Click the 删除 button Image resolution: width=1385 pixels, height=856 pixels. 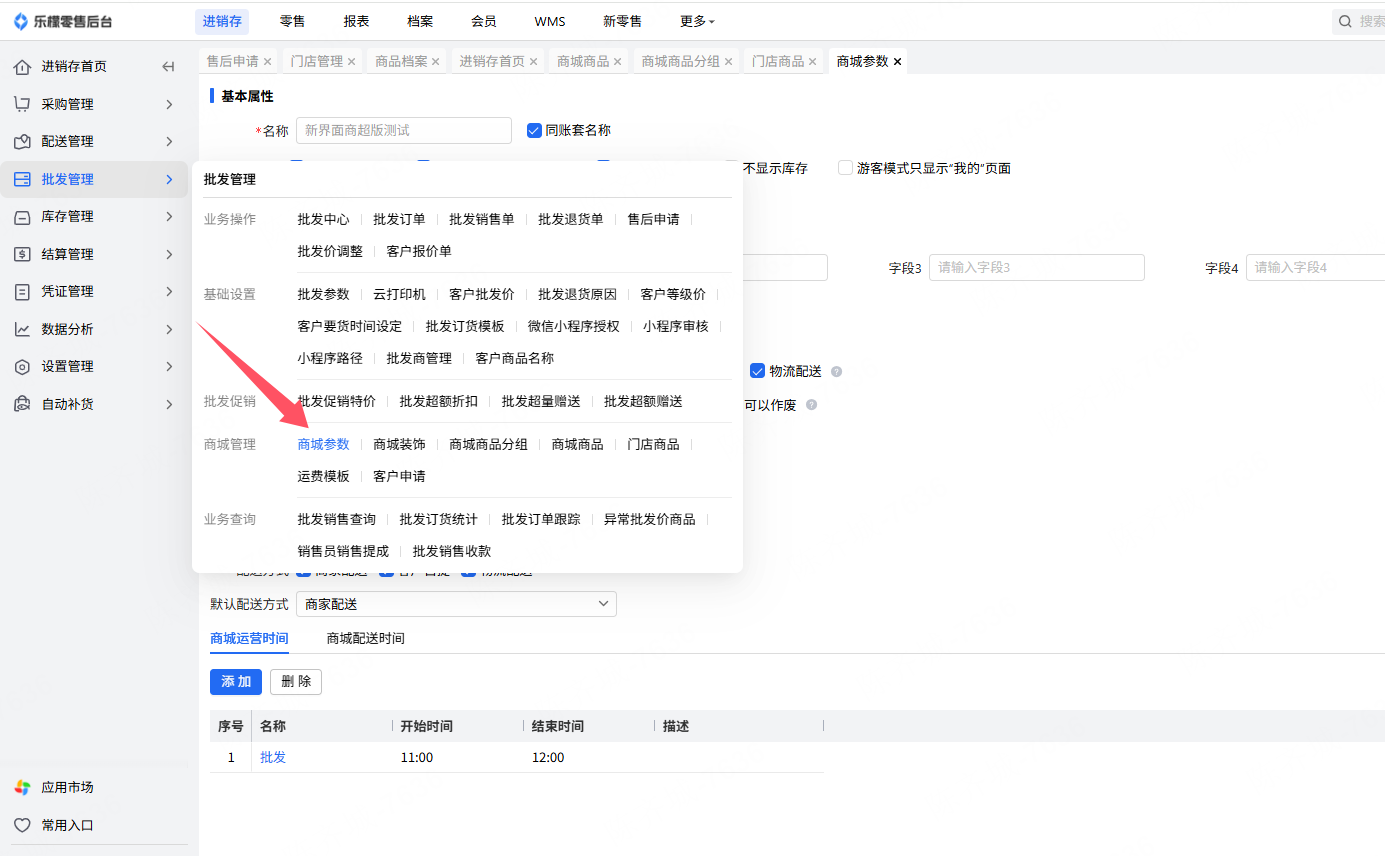click(296, 682)
